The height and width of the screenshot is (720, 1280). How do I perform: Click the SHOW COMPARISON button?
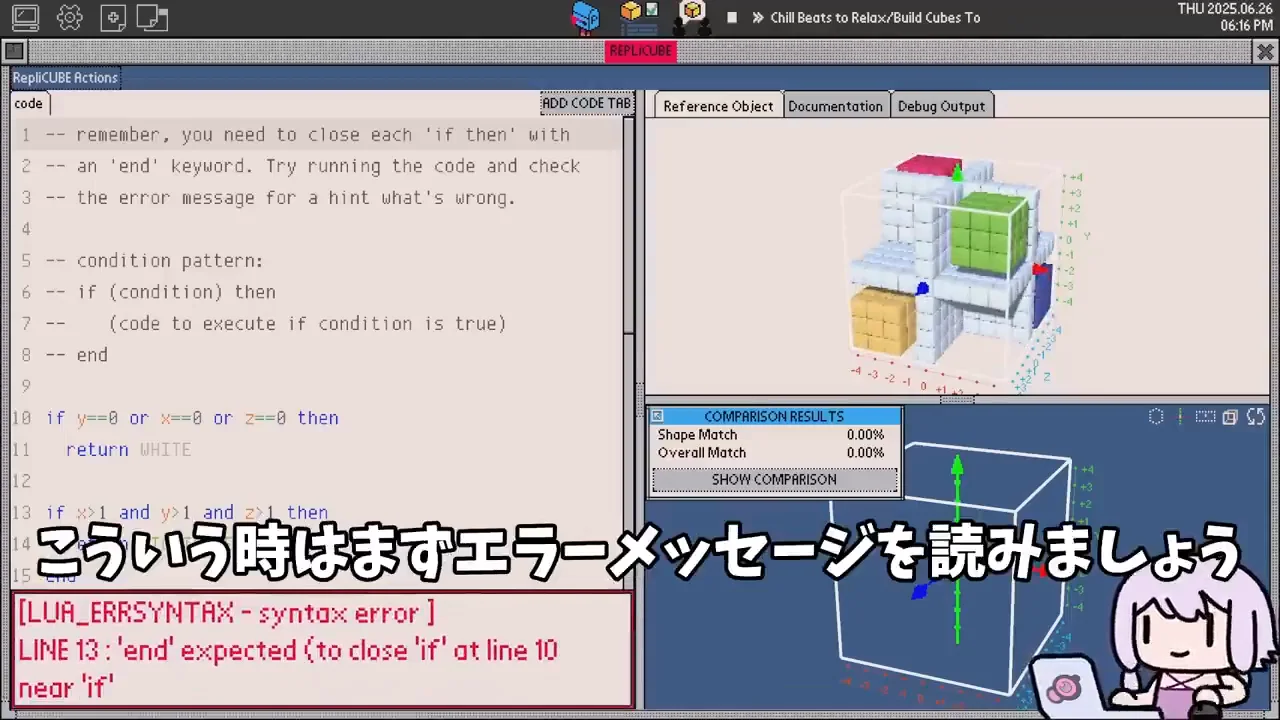pos(774,480)
